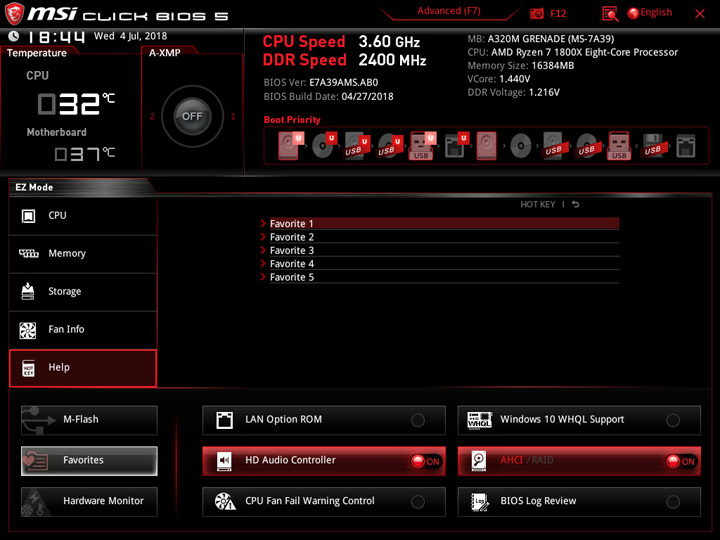
Task: Select the Help item in sidebar
Action: 83,368
